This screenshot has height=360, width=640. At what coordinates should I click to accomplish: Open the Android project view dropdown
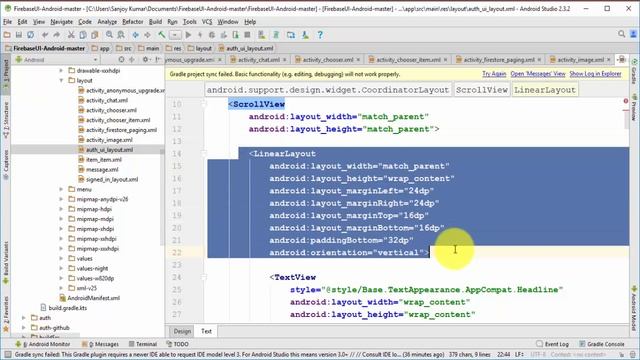point(56,60)
